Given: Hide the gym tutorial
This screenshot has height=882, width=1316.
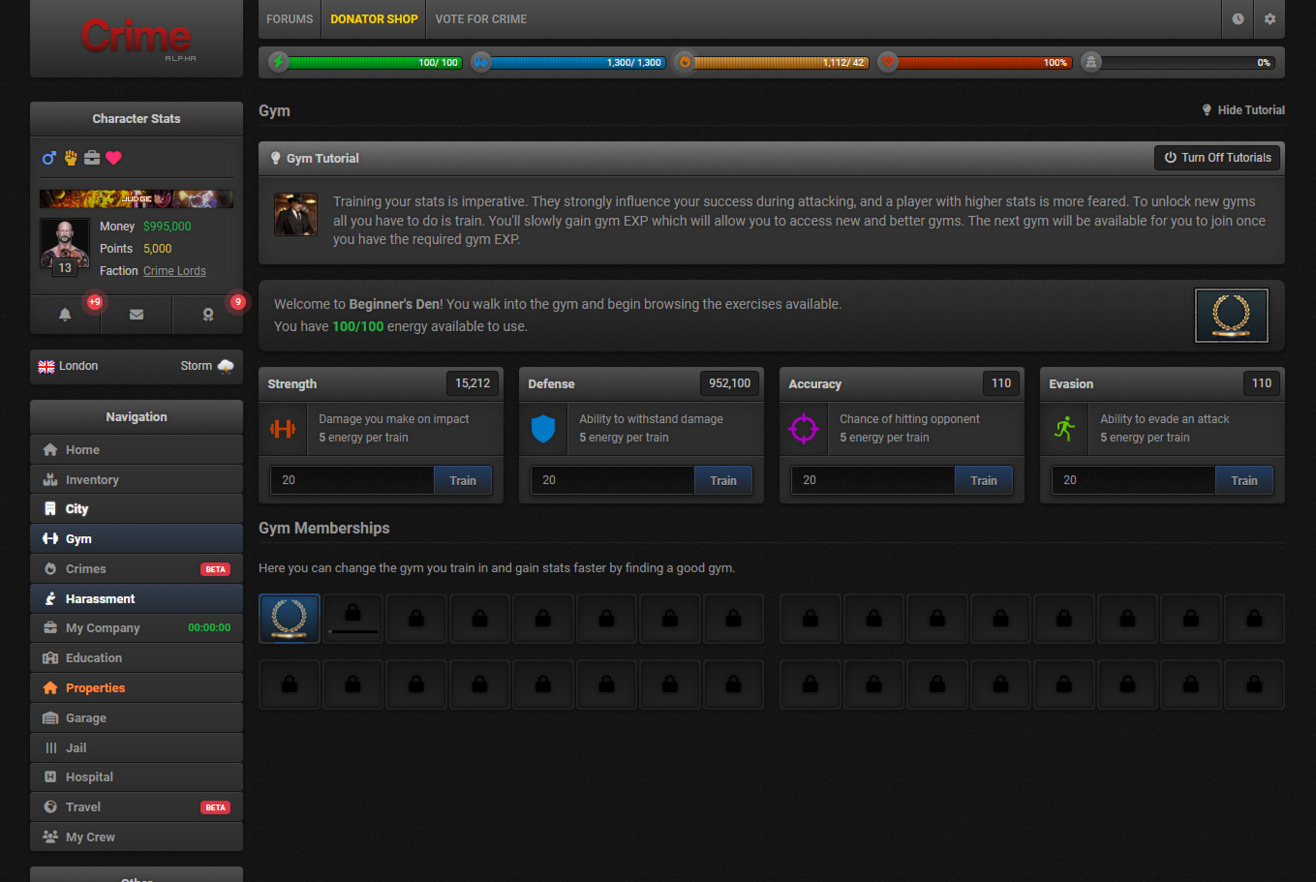Looking at the screenshot, I should 1243,110.
